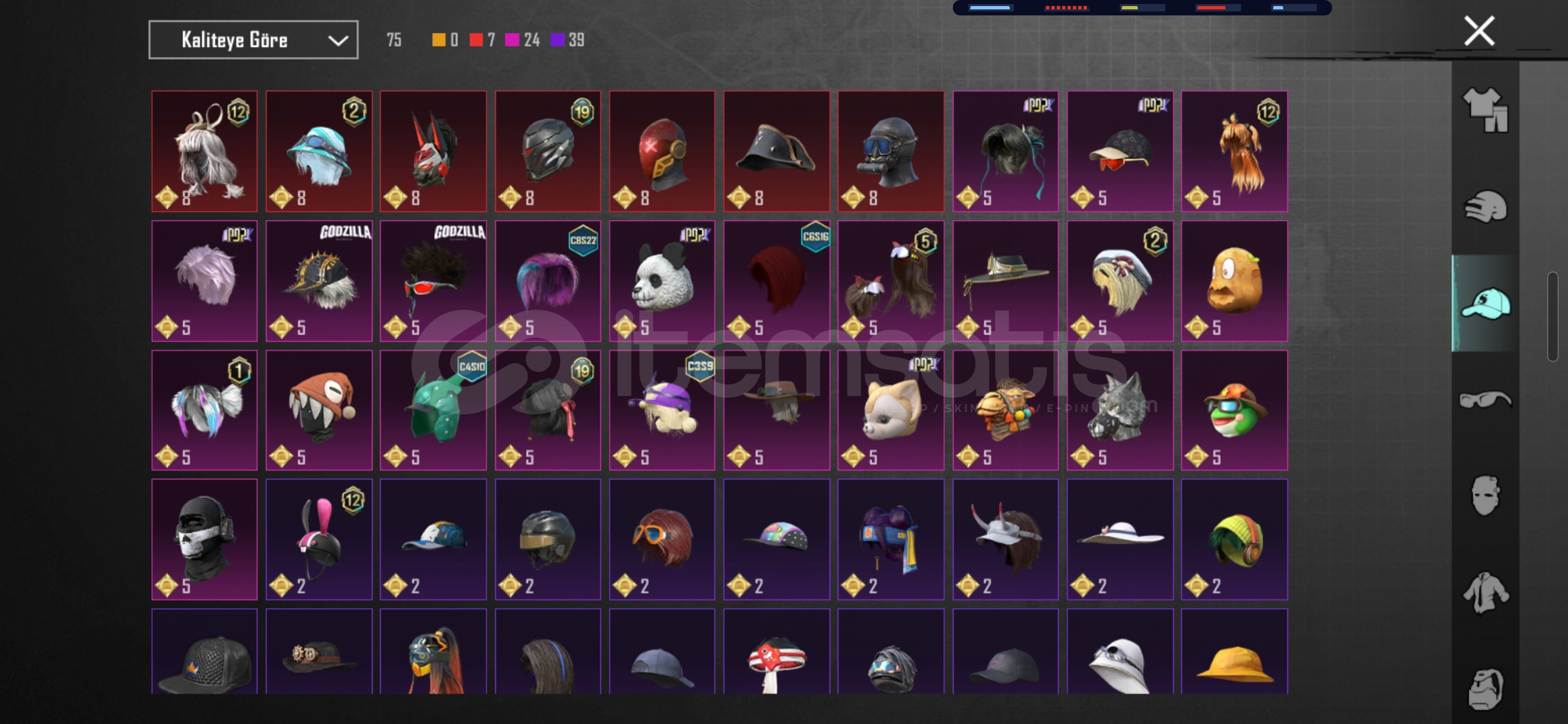The image size is (1568, 724).
Task: Open the jacket category sidebar icon
Action: click(1485, 593)
